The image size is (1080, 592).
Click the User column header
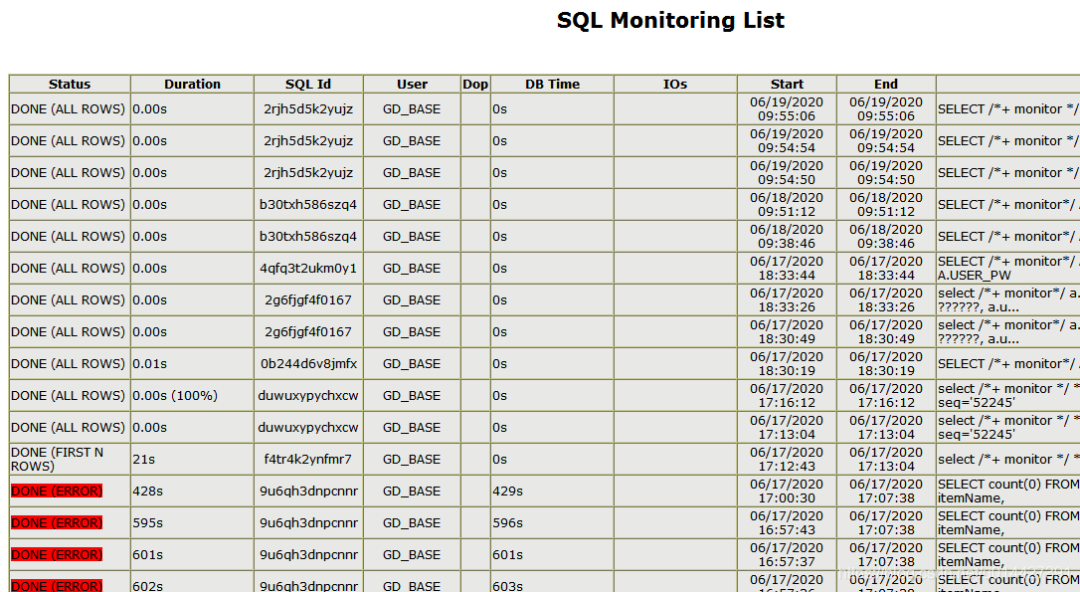[412, 84]
